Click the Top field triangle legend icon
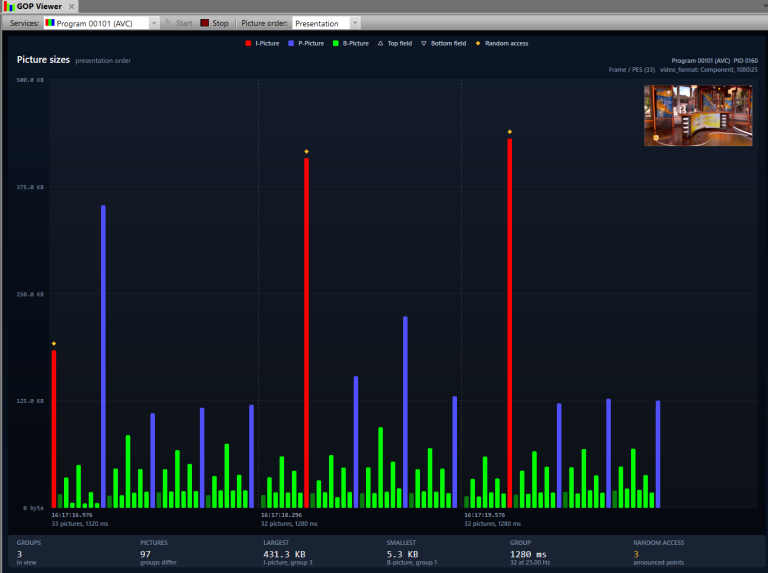This screenshot has height=573, width=768. tap(380, 44)
